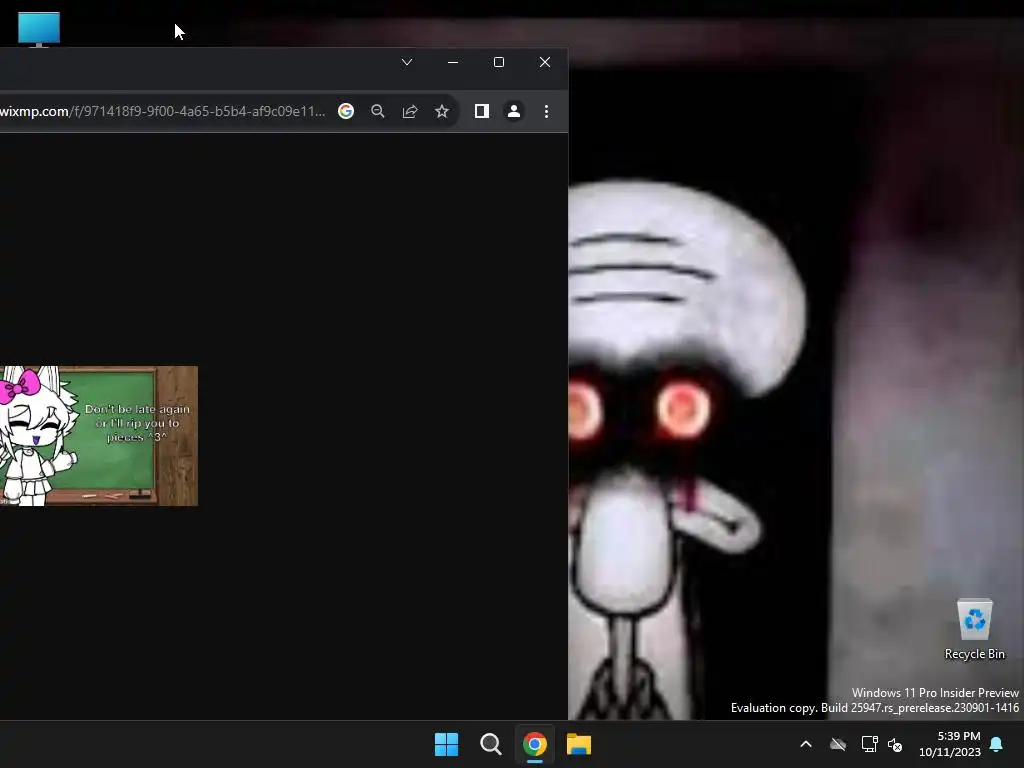The image size is (1024, 768).
Task: Open the network status tray icon
Action: (x=869, y=744)
